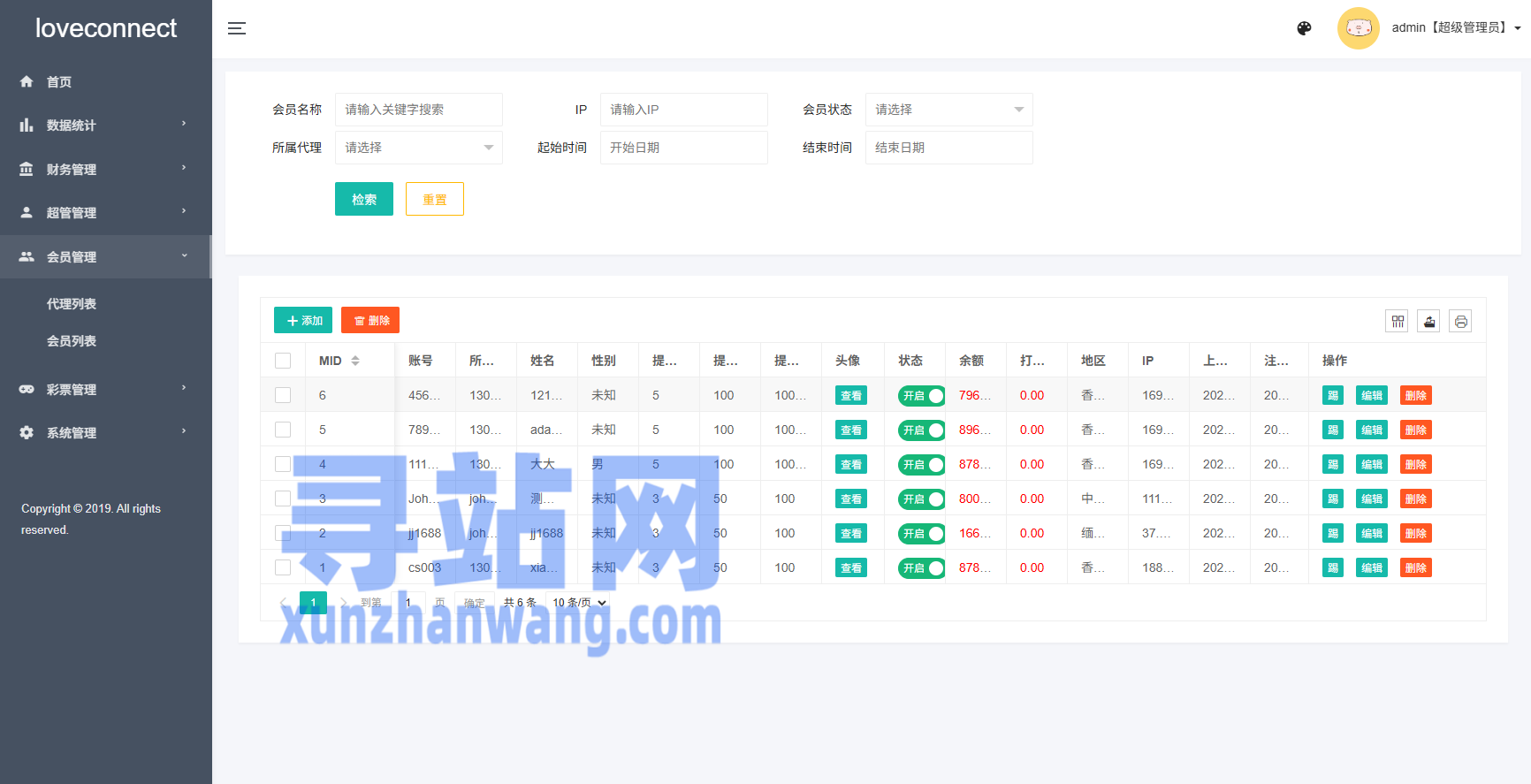Click the MID column sort arrows
1531x784 pixels.
coord(355,361)
